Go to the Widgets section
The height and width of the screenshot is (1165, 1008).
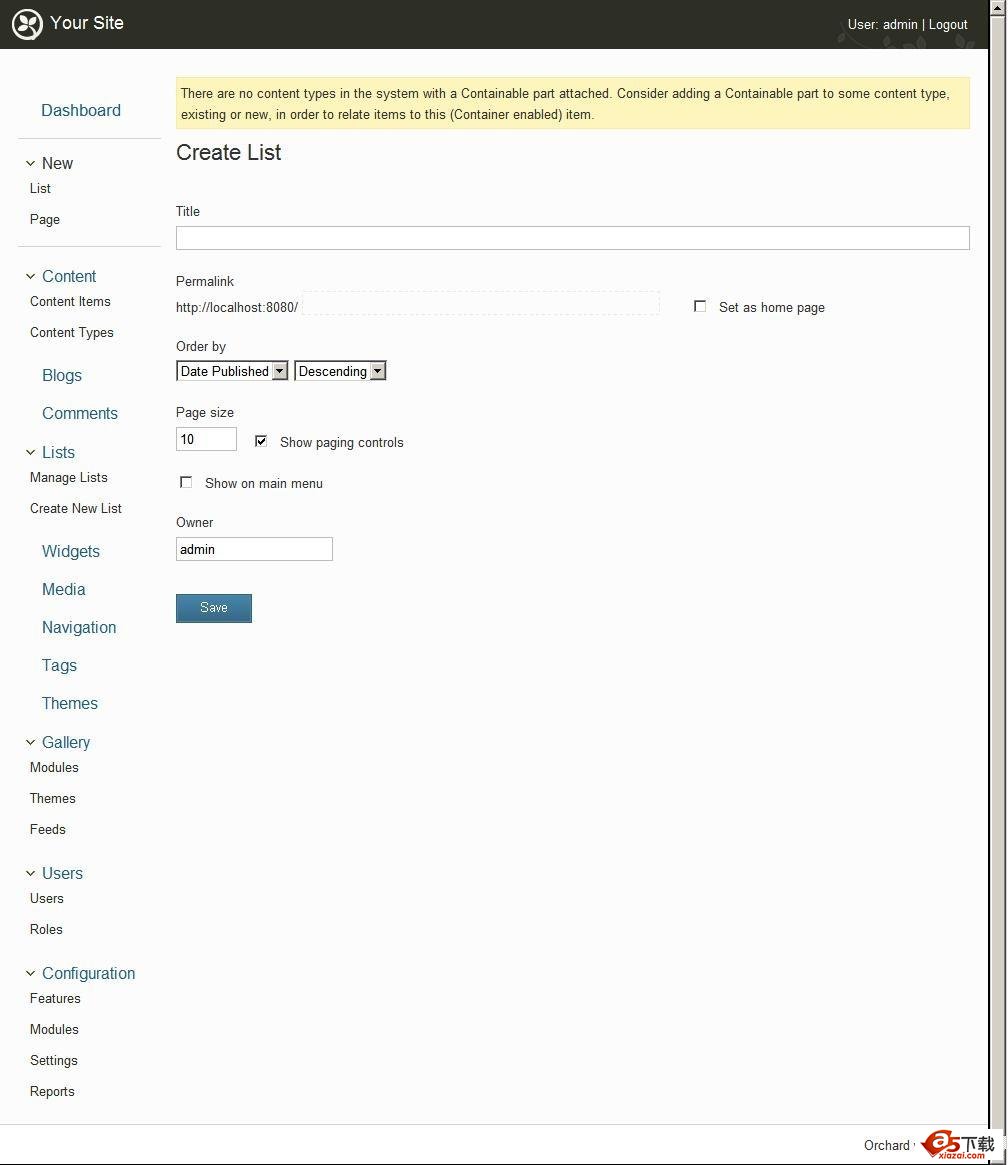tap(71, 551)
